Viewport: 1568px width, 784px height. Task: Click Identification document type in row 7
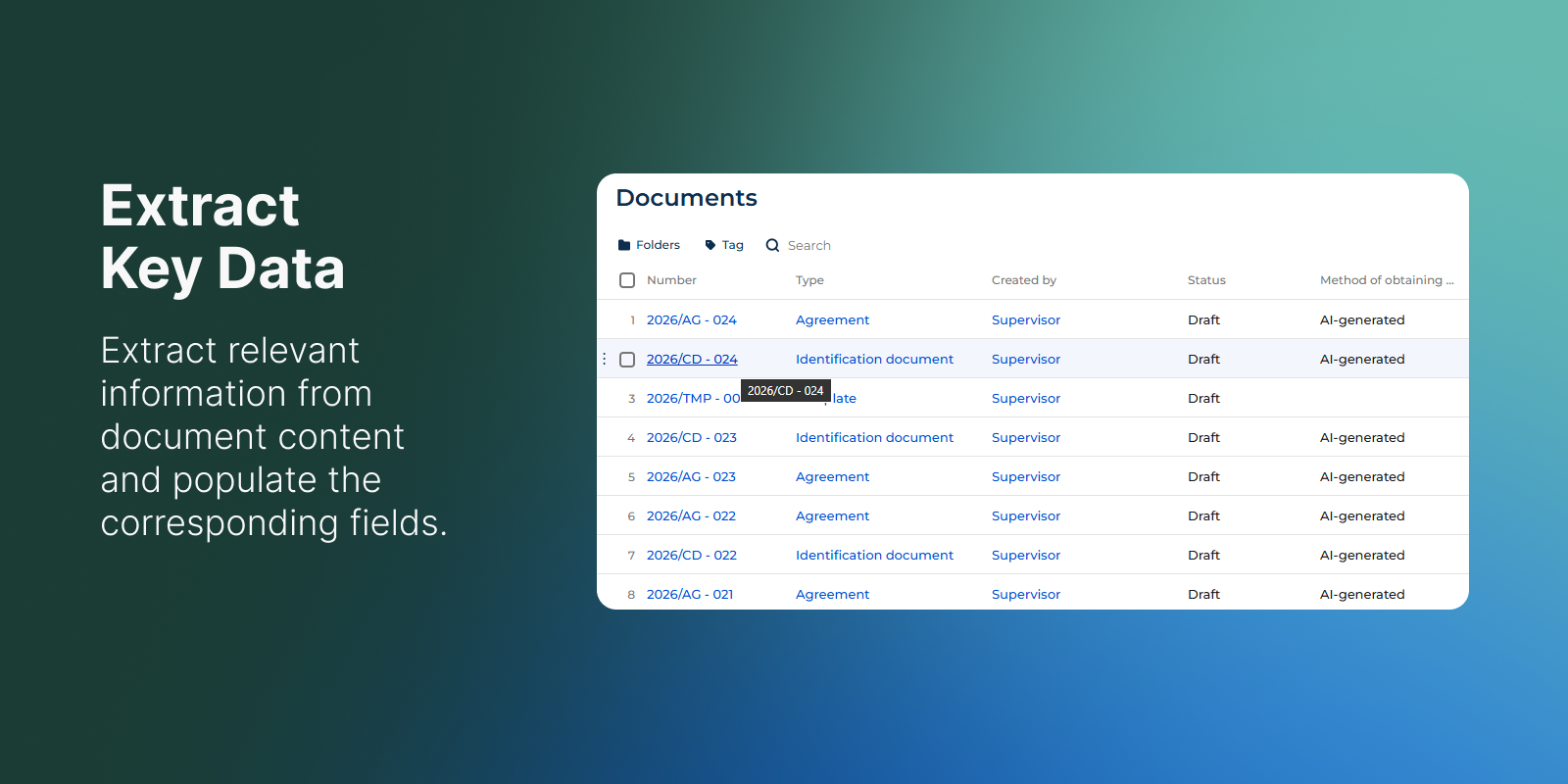click(x=874, y=556)
